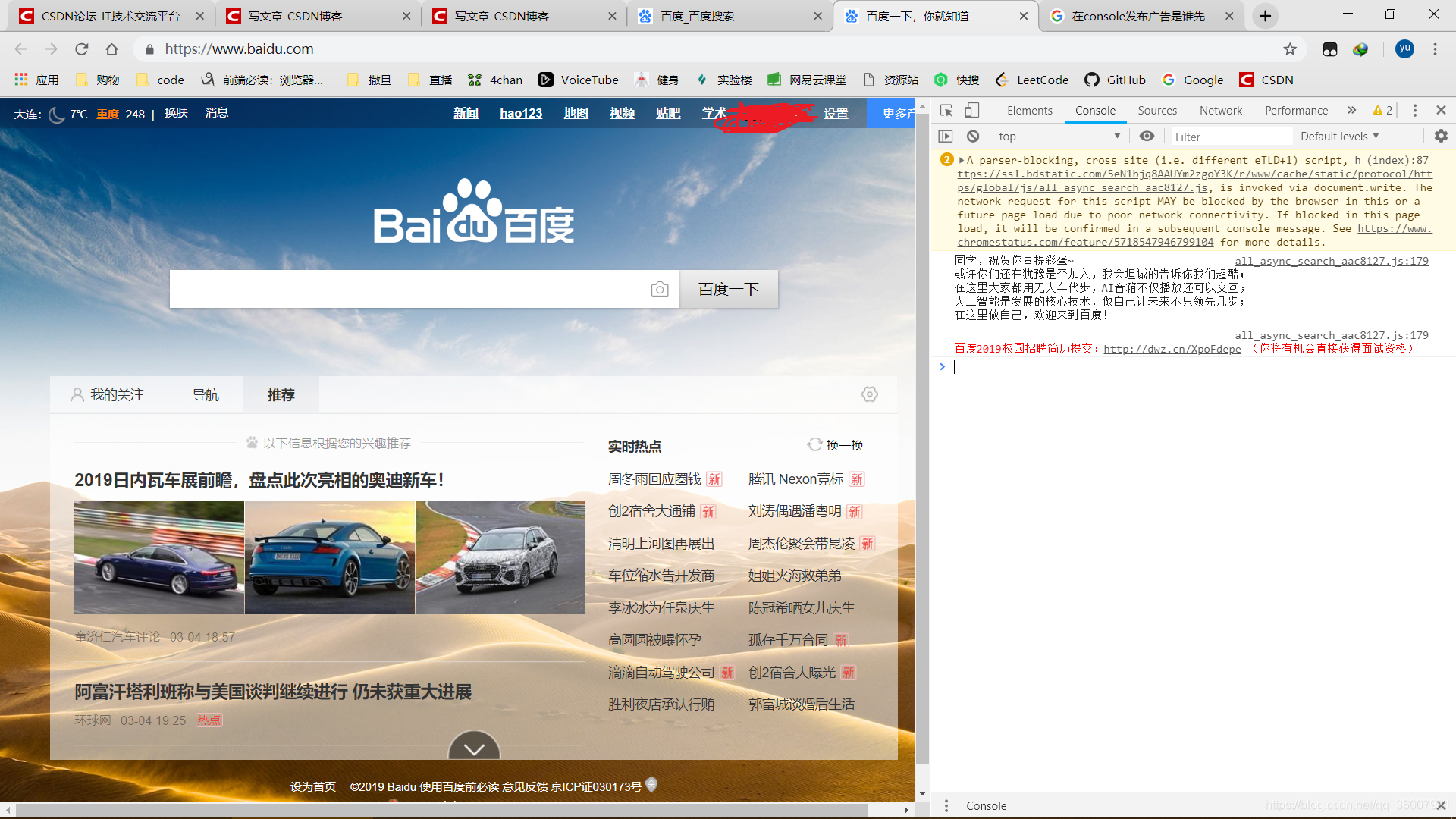
Task: Open the GitHub bookmark
Action: pos(1116,80)
